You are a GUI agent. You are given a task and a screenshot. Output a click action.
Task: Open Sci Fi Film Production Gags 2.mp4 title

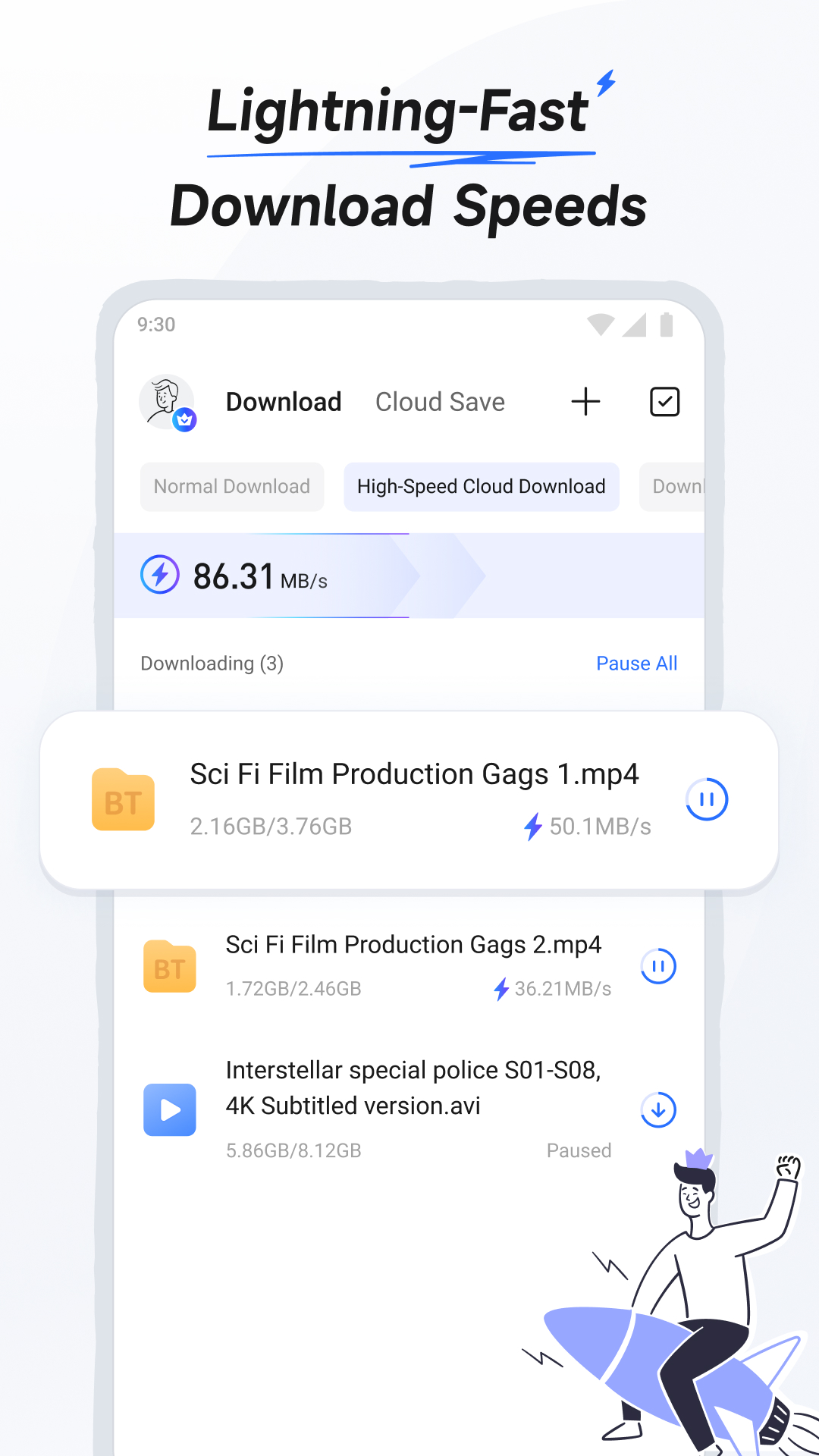click(413, 945)
